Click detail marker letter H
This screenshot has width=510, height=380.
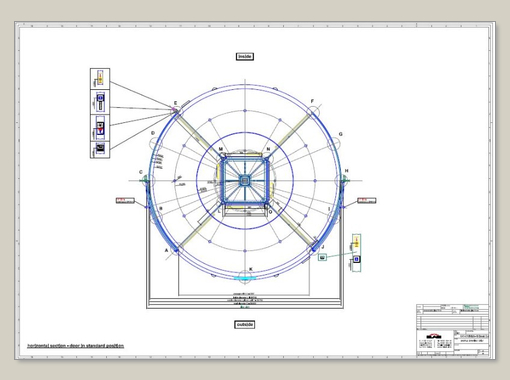[347, 171]
